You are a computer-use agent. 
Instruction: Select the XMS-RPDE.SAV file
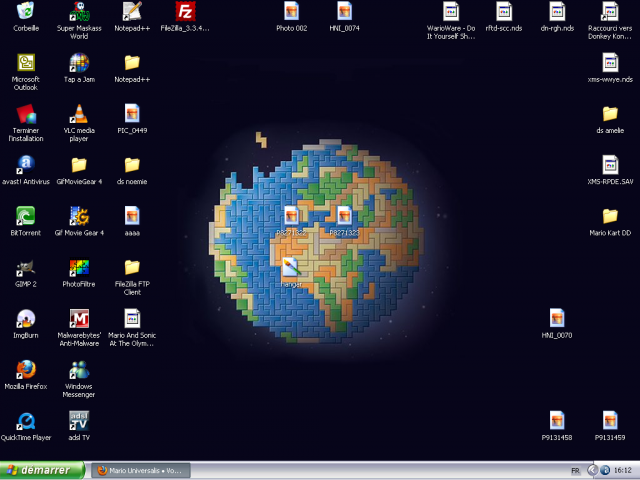coord(610,165)
